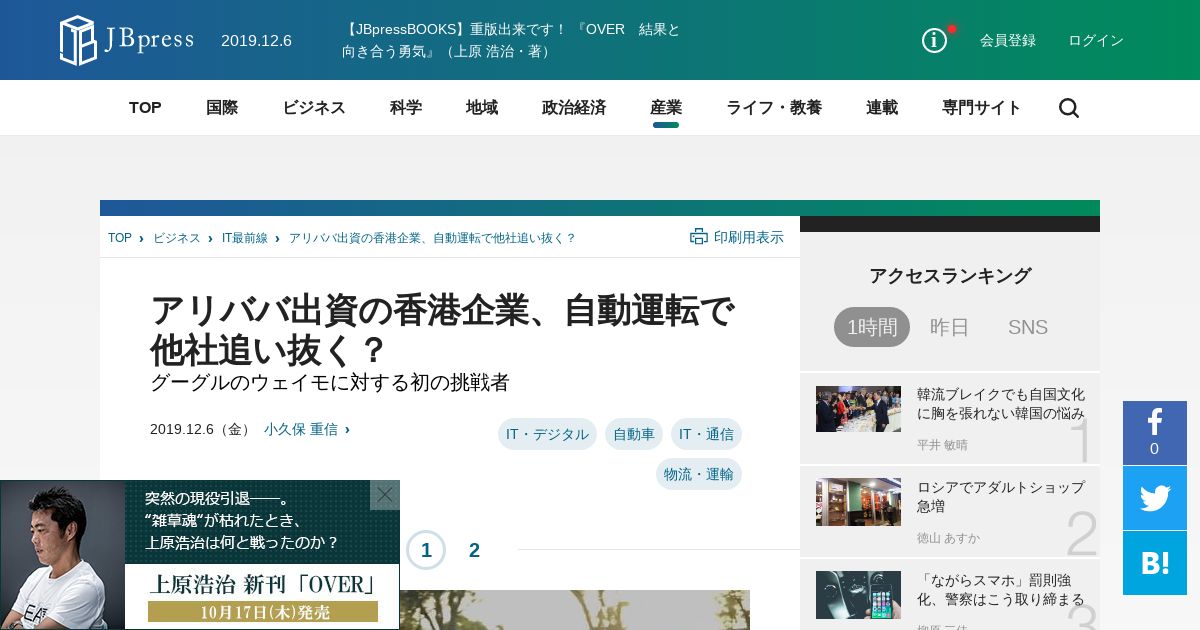Click the date 2019.12.6 in header
Screen dimensions: 1200x630
(x=256, y=40)
